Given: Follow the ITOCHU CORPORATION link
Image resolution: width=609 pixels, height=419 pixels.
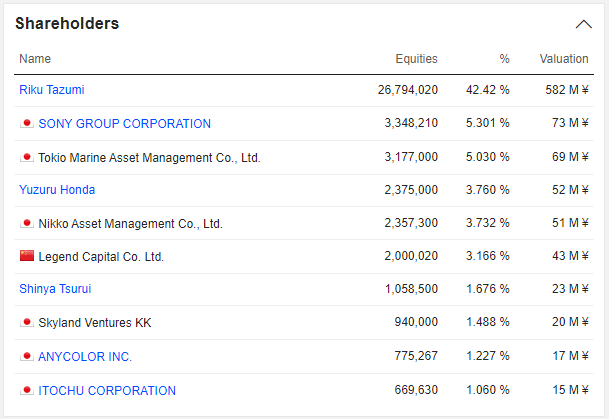Looking at the screenshot, I should pos(107,391).
